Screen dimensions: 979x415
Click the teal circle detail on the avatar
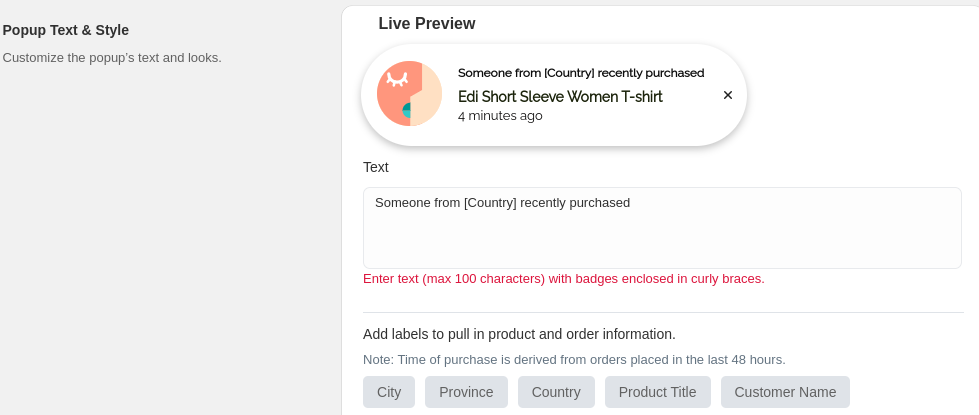406,111
